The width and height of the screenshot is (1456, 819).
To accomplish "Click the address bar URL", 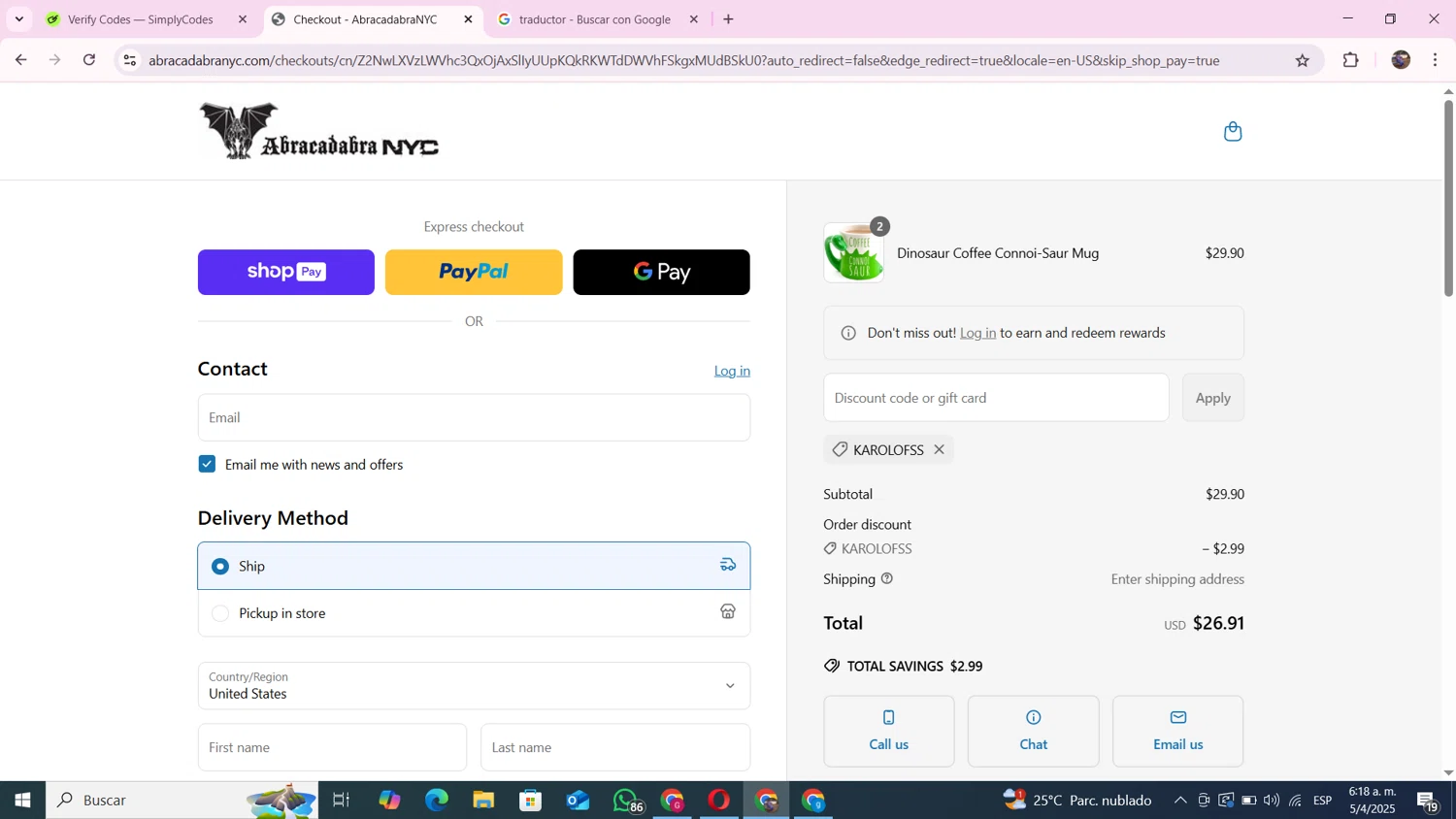I will 684,60.
